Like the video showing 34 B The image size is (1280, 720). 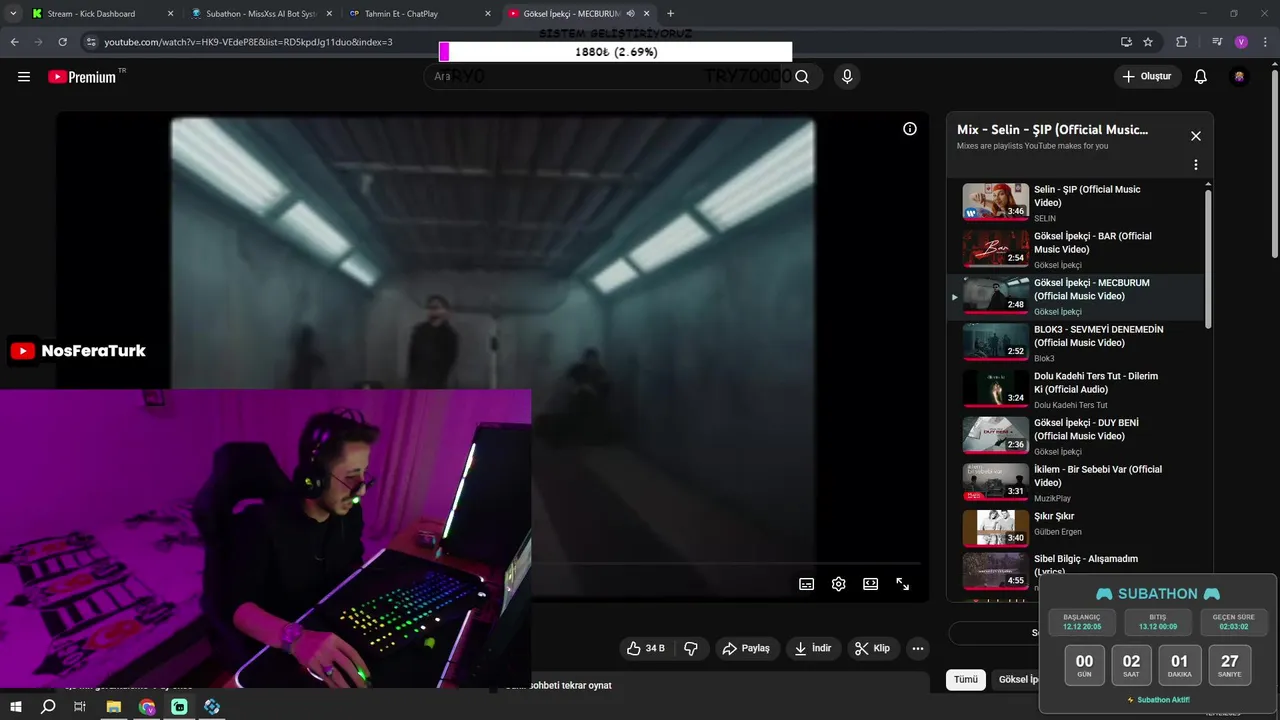tap(645, 648)
